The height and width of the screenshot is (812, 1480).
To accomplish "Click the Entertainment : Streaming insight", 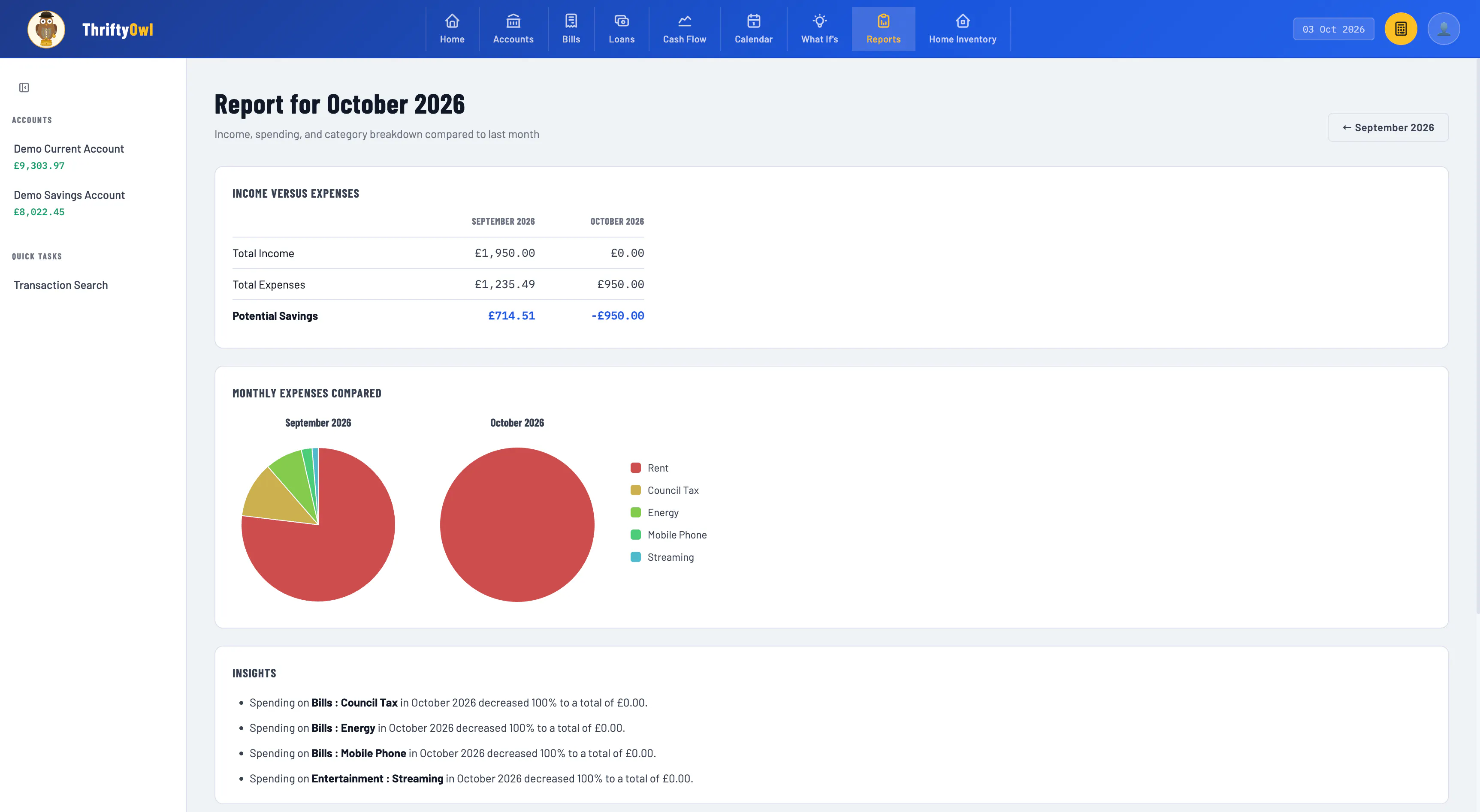I will 471,779.
